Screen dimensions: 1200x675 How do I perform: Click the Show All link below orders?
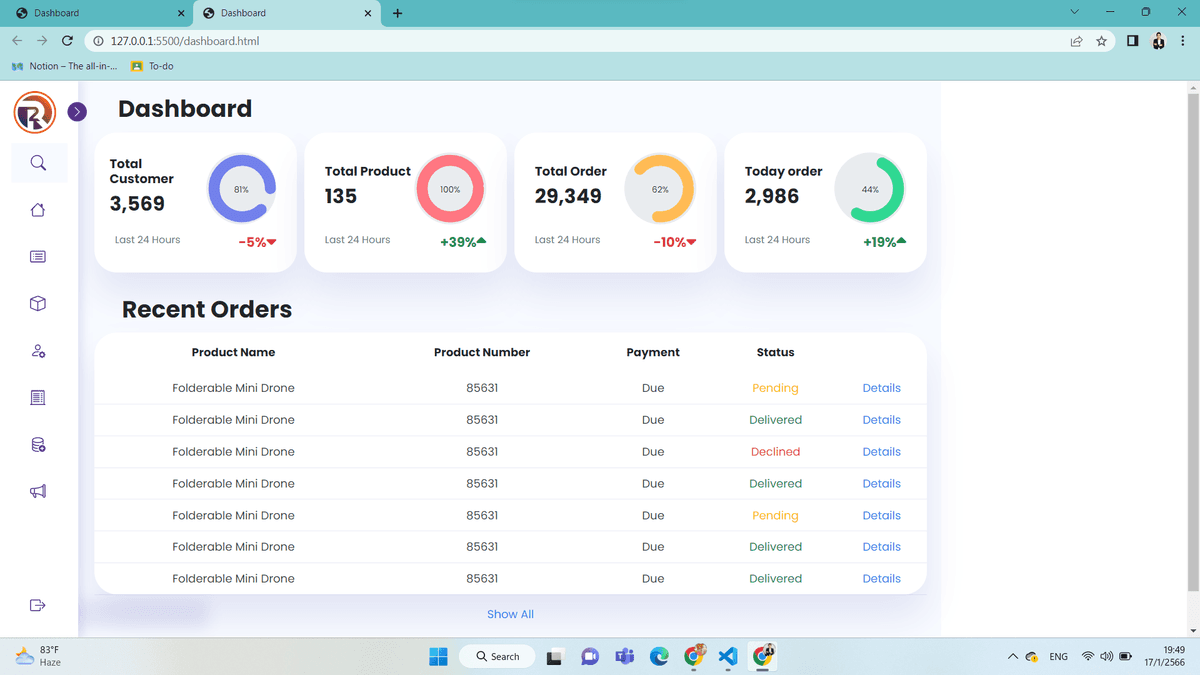pos(510,614)
